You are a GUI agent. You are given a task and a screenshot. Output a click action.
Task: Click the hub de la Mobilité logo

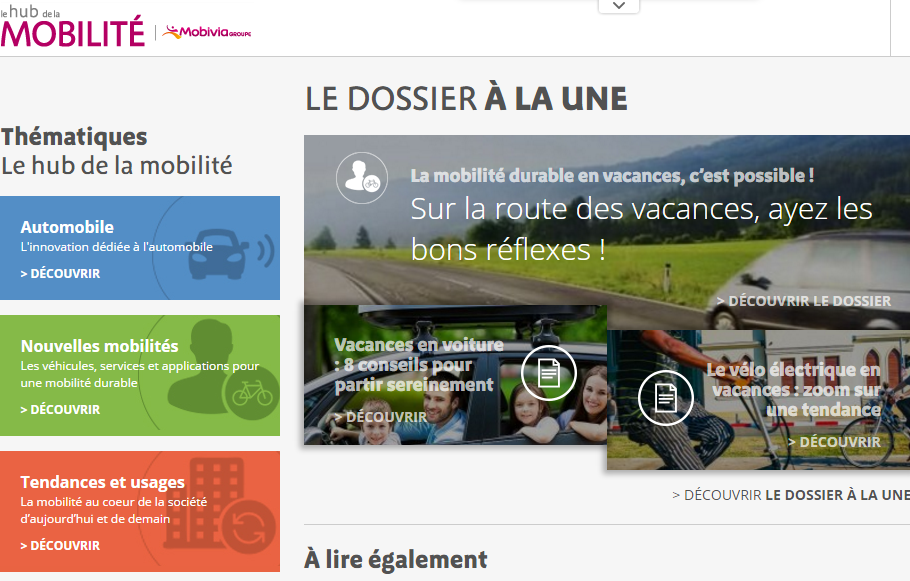[73, 26]
